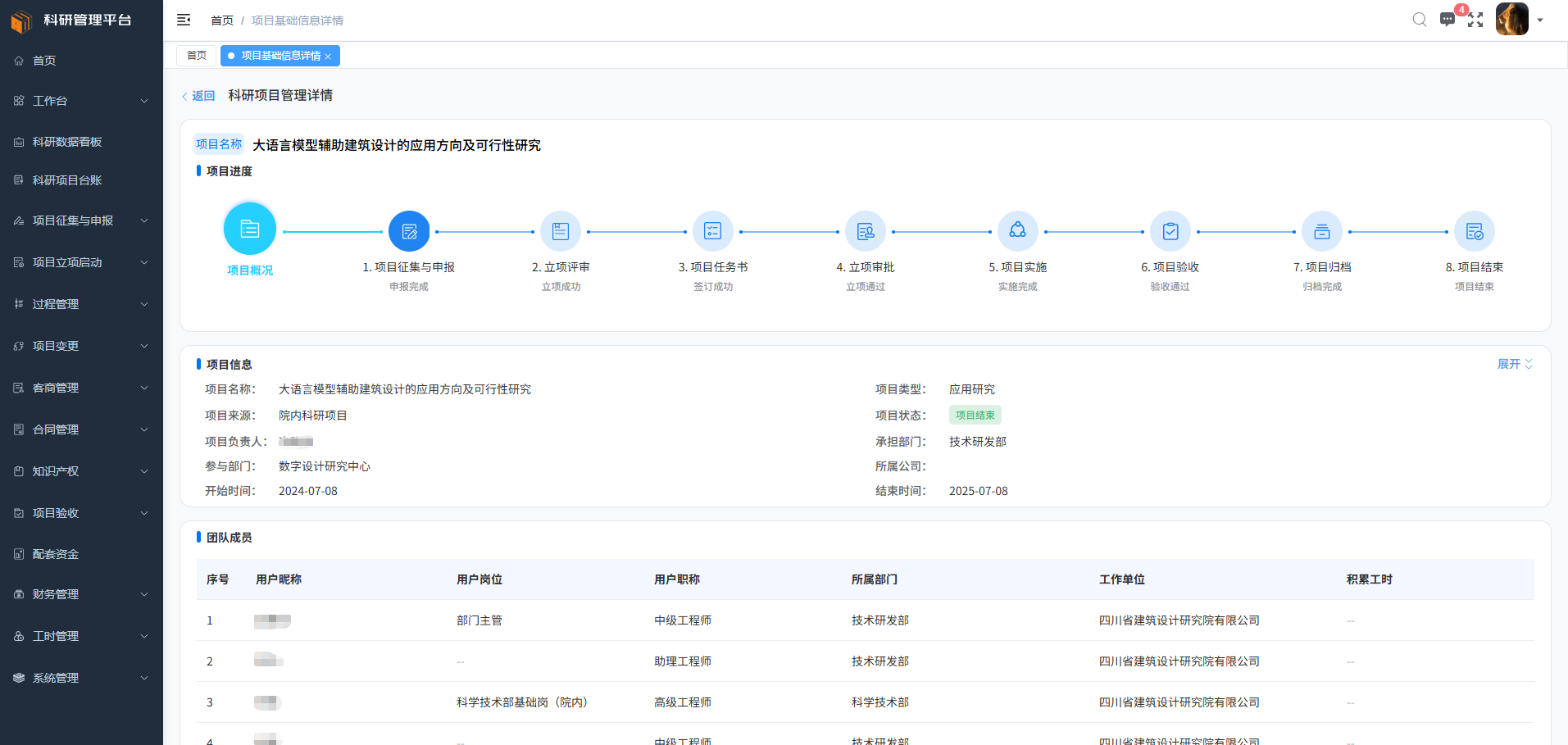The image size is (1568, 745).
Task: Select the 立项评审 step icon
Action: pyautogui.click(x=561, y=231)
